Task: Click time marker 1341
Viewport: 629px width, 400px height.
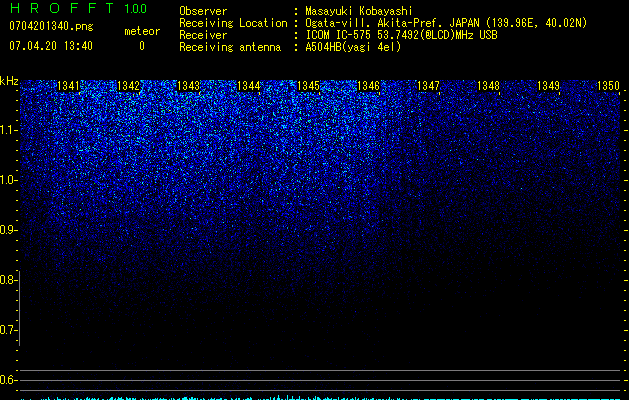Action: pyautogui.click(x=69, y=85)
